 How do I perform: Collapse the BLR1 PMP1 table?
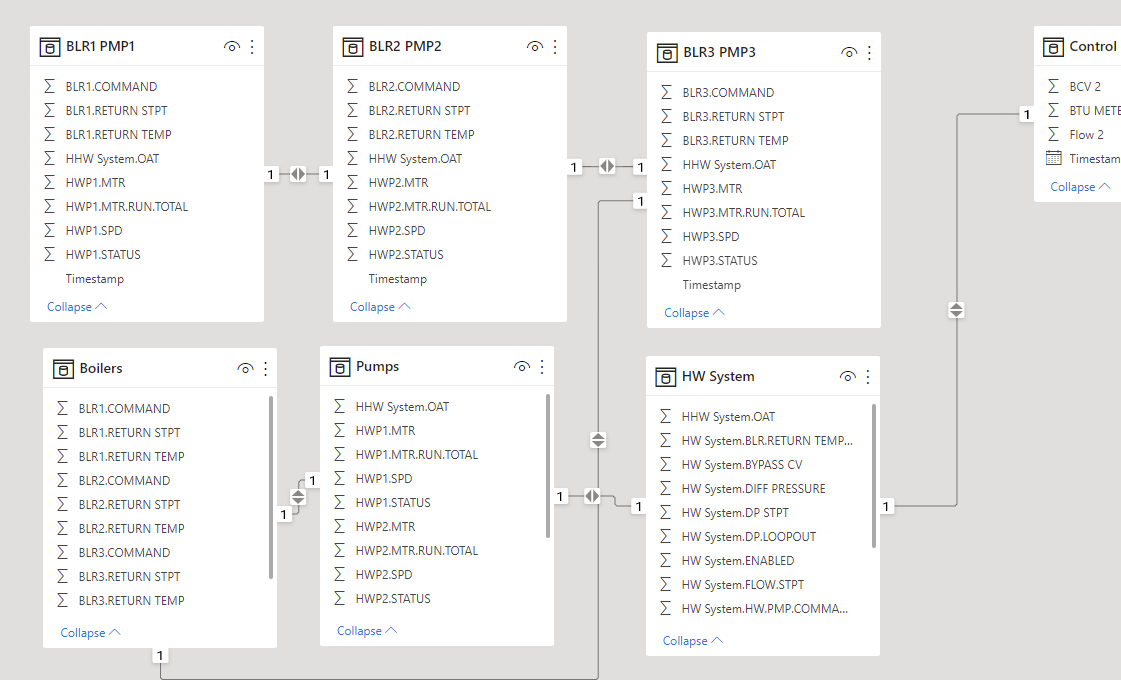click(77, 307)
